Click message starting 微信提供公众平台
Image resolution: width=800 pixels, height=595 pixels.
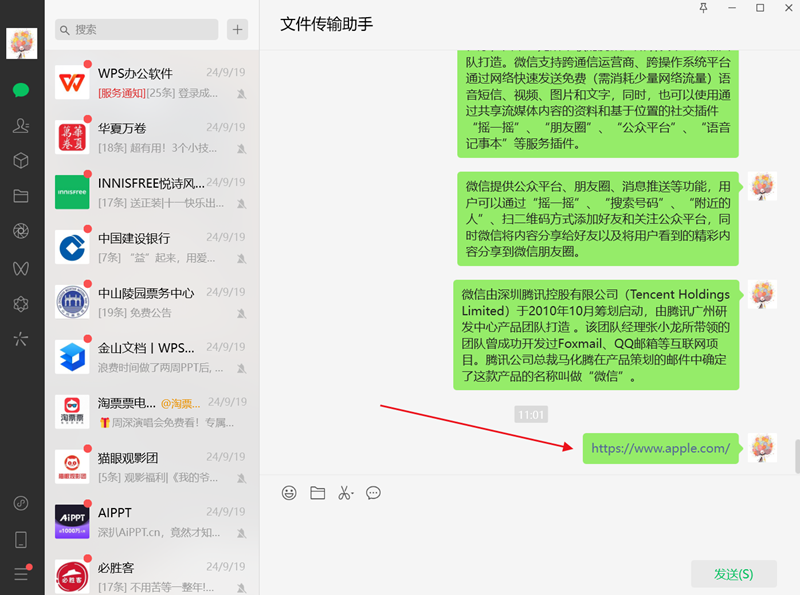coord(597,219)
